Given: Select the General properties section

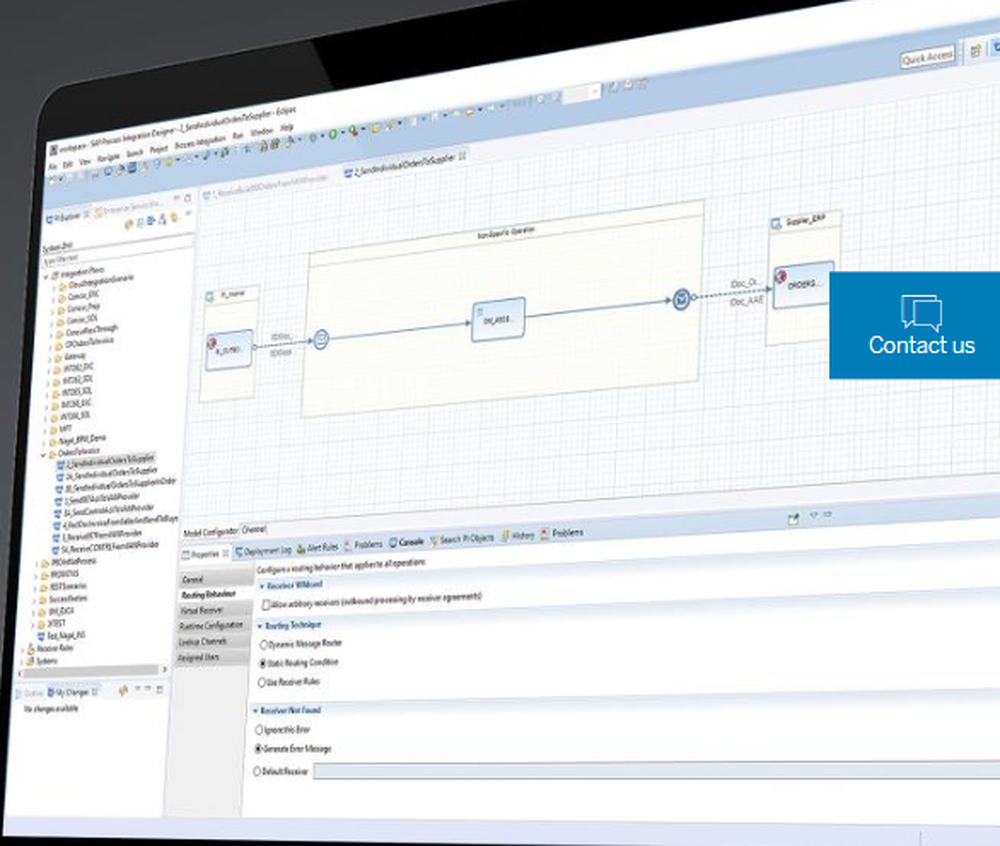Looking at the screenshot, I should click(x=216, y=579).
